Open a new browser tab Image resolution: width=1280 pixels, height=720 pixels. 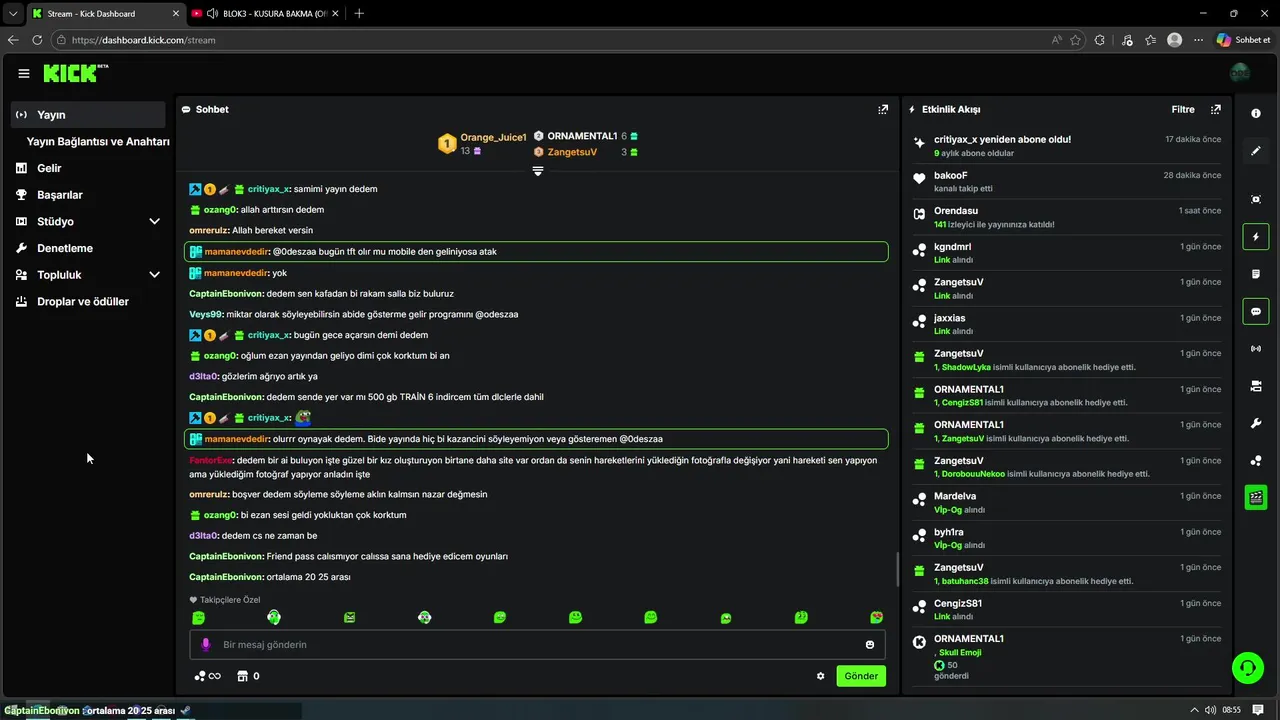(359, 13)
